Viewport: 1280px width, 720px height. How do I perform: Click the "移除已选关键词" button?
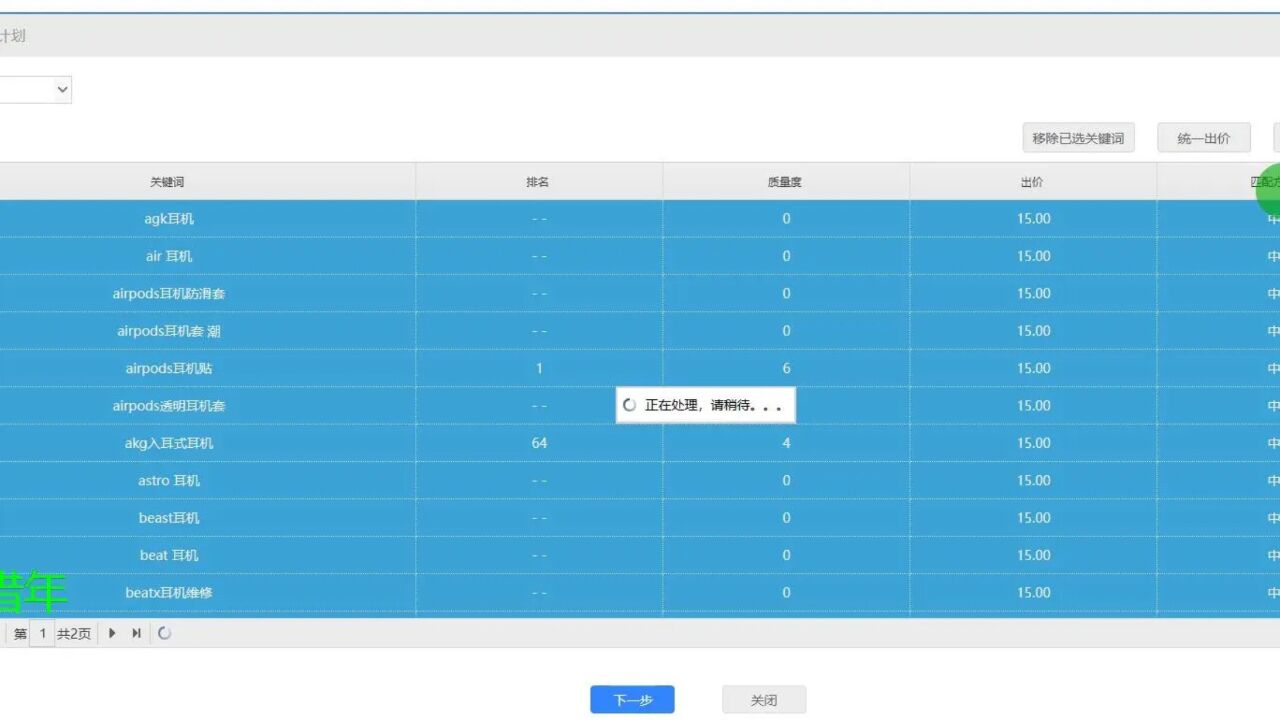(x=1077, y=137)
